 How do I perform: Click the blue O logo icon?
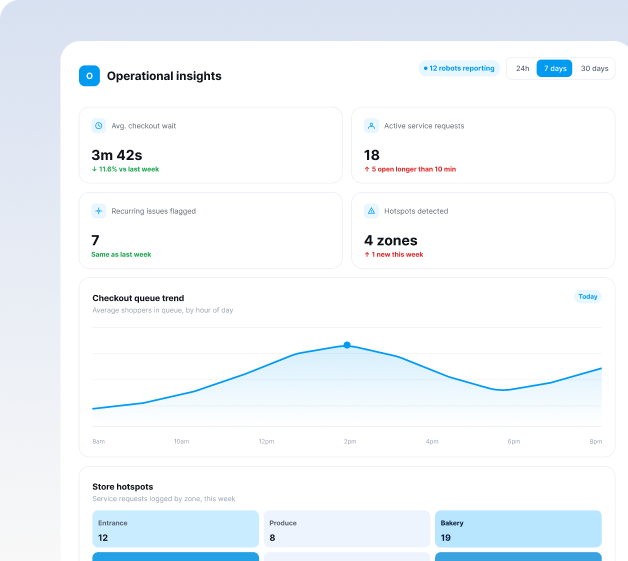89,76
